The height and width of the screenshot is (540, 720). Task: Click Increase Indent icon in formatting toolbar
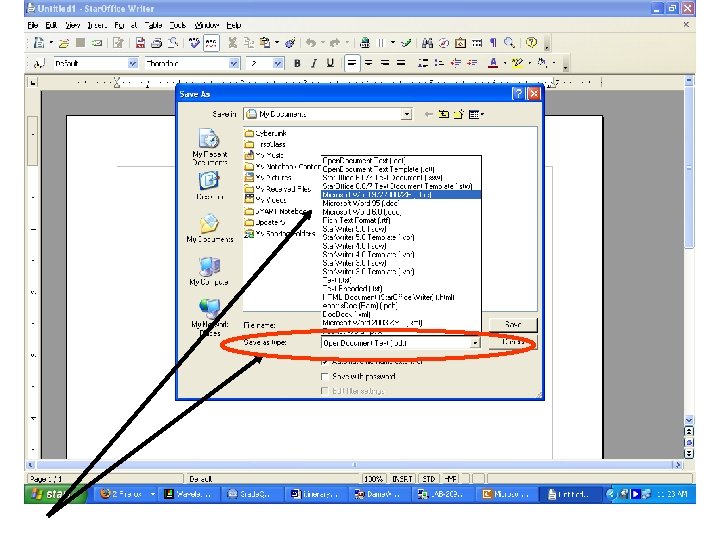point(472,63)
